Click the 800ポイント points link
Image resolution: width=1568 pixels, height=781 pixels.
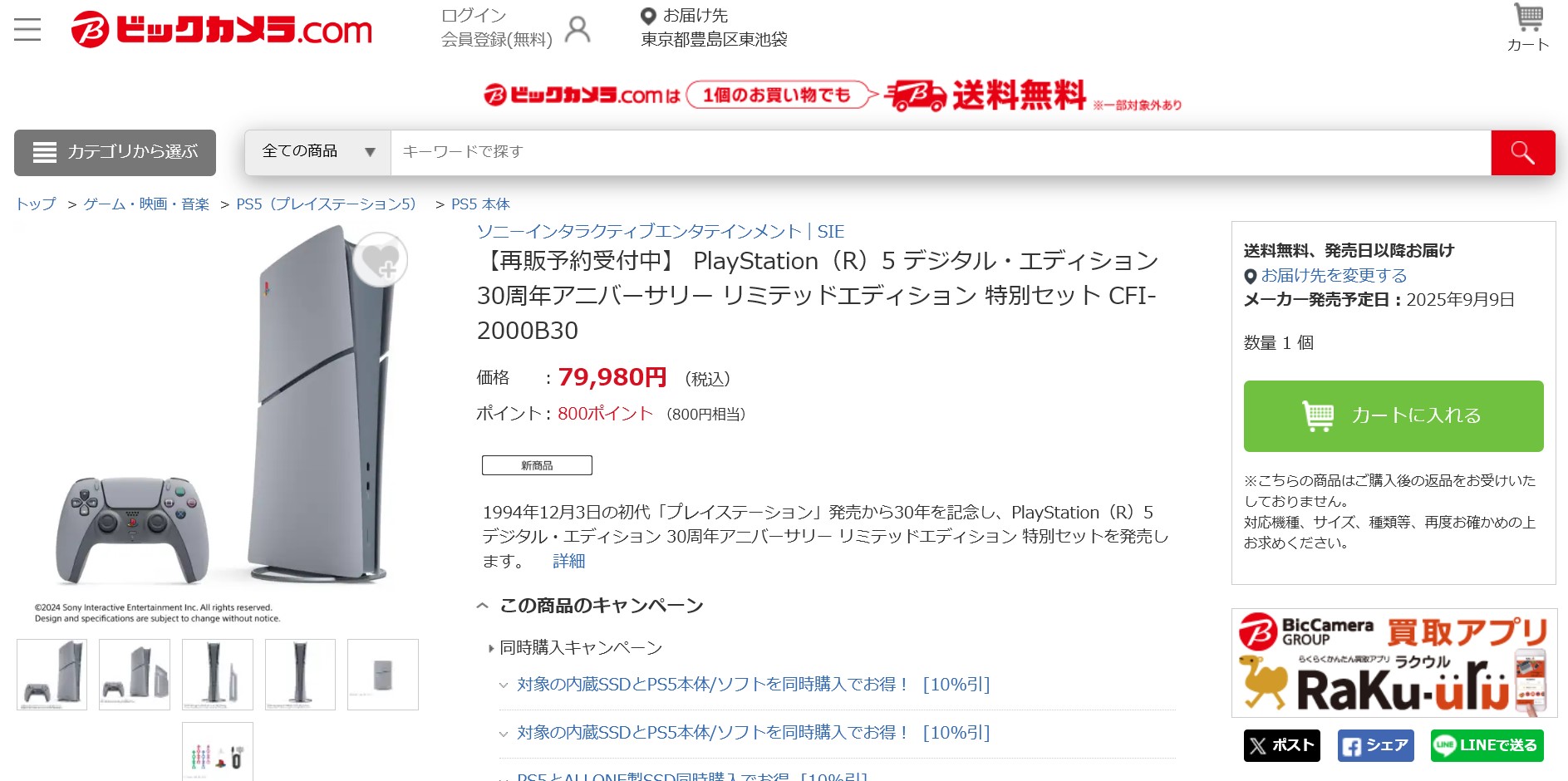(x=606, y=414)
